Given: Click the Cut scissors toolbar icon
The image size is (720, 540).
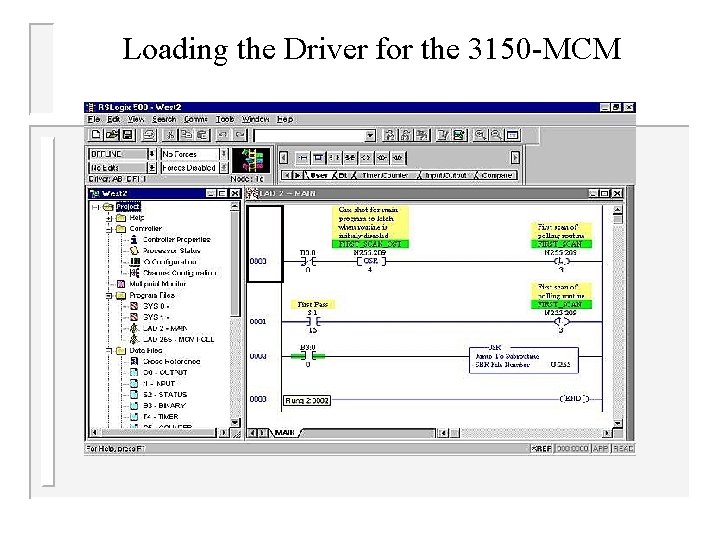Looking at the screenshot, I should pyautogui.click(x=170, y=135).
